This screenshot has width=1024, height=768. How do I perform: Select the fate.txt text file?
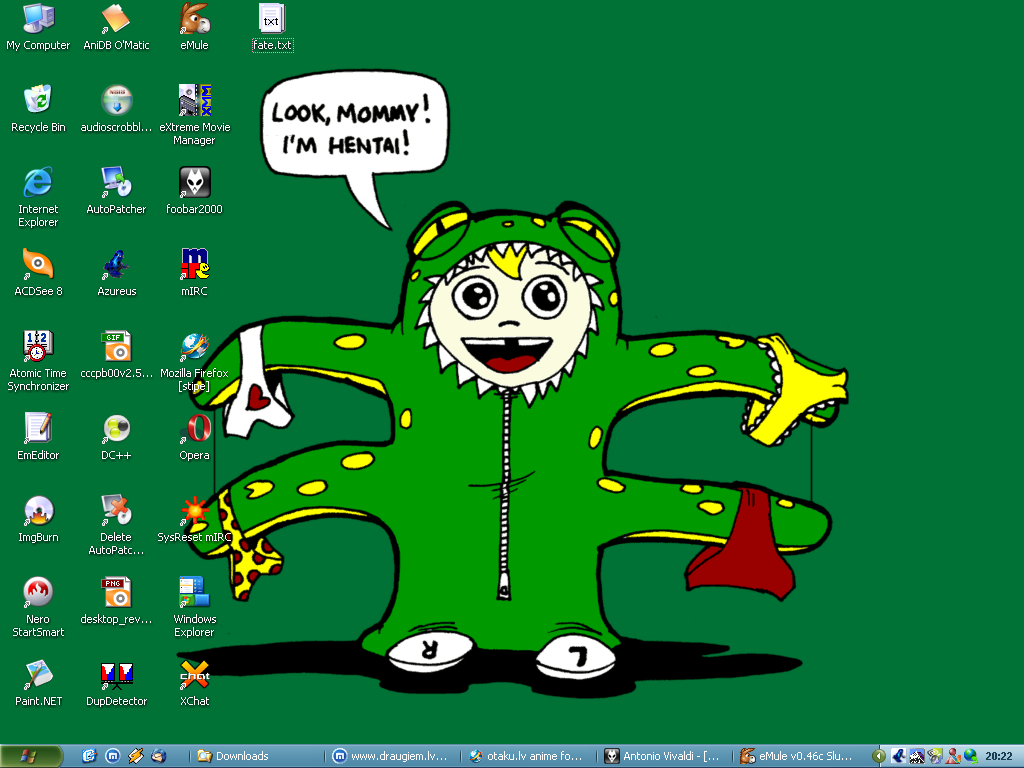272,27
